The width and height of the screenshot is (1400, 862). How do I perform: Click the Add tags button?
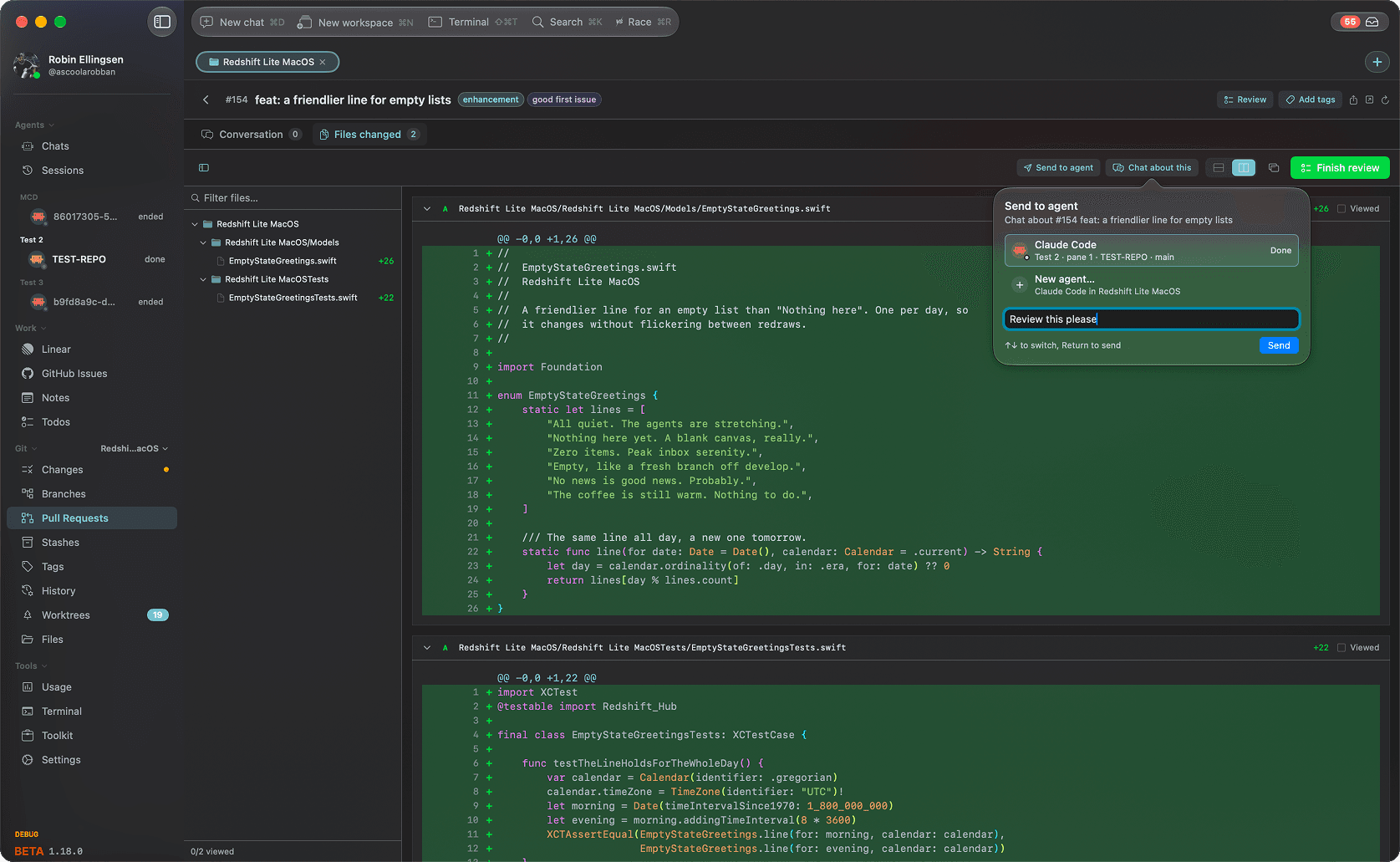tap(1311, 99)
